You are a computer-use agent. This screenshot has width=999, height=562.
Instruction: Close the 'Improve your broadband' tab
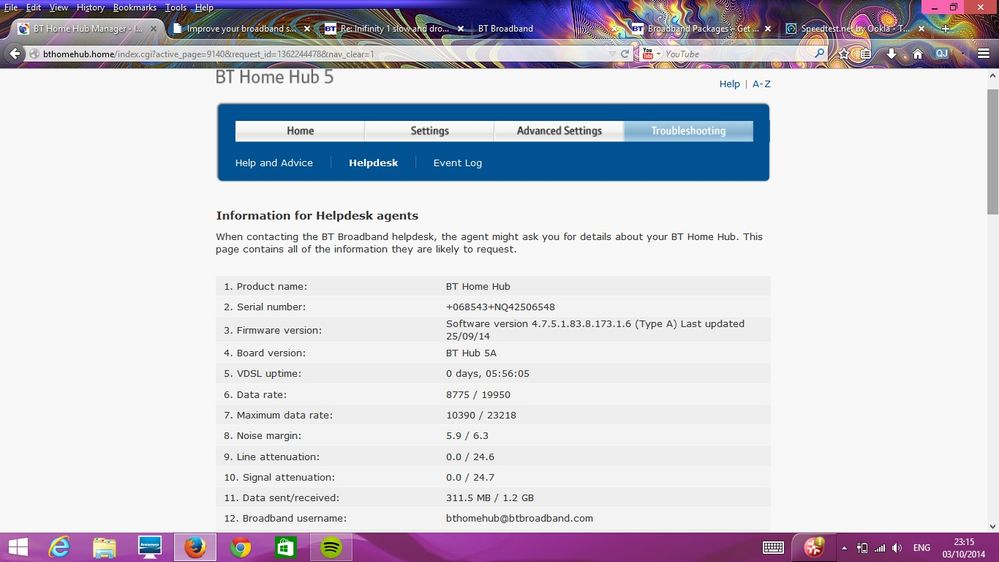pyautogui.click(x=307, y=29)
